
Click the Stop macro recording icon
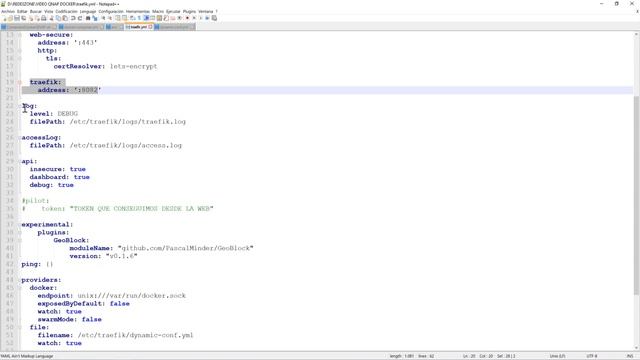[x=194, y=18]
